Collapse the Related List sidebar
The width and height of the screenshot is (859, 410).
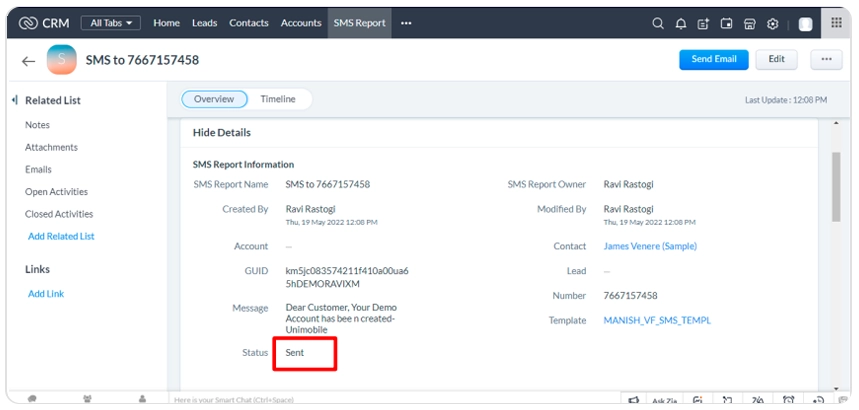coord(15,100)
